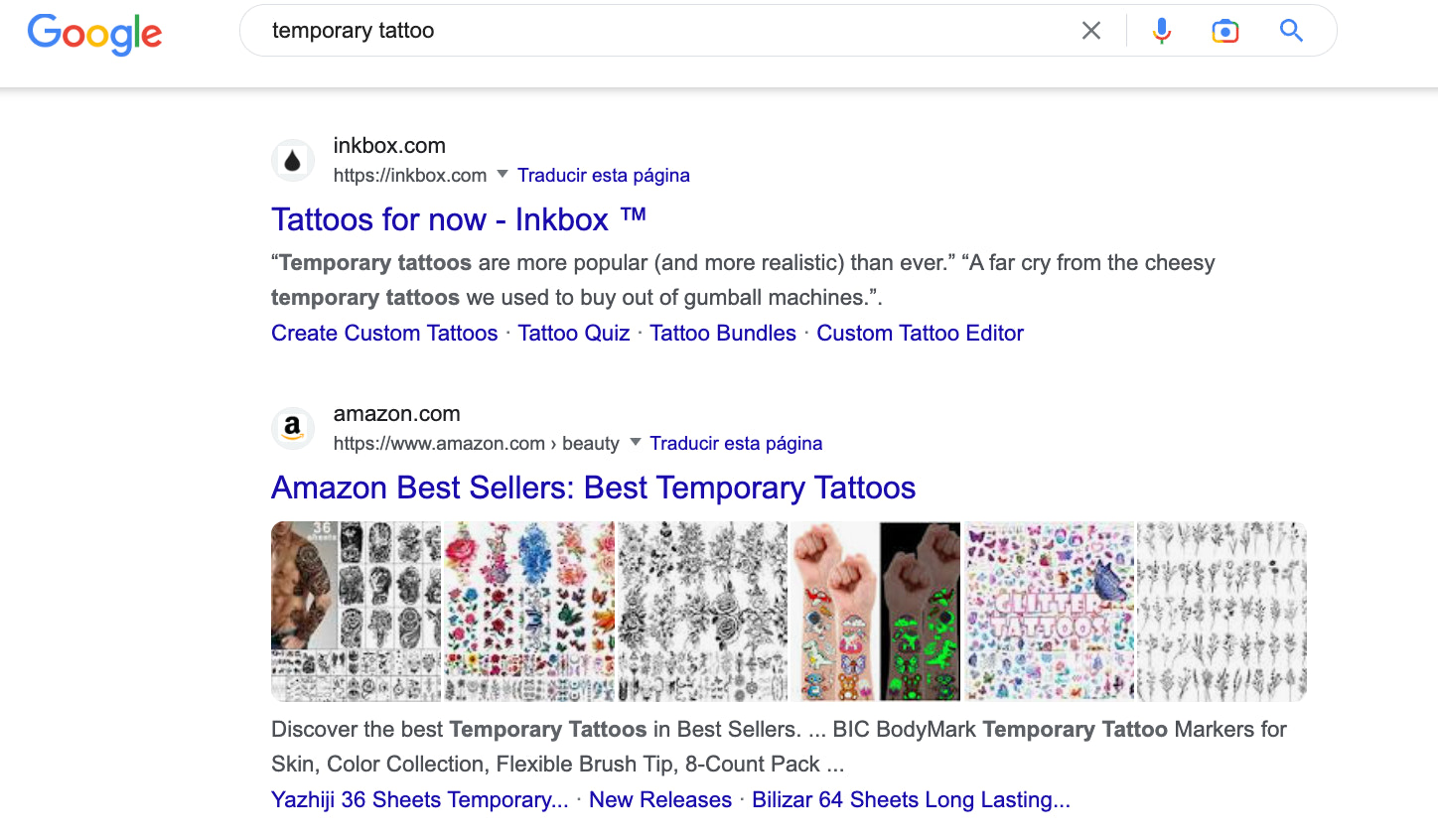
Task: Click the inkbox.com site favicon
Action: coord(292,160)
